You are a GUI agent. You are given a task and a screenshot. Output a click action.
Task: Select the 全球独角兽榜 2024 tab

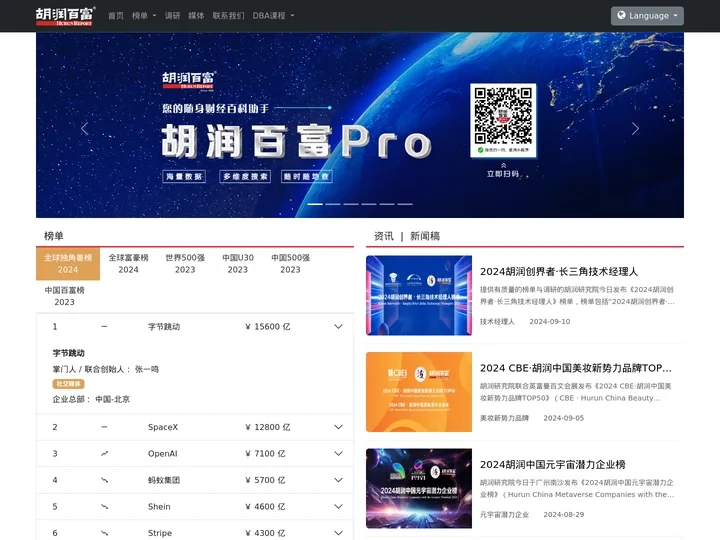[x=68, y=264]
